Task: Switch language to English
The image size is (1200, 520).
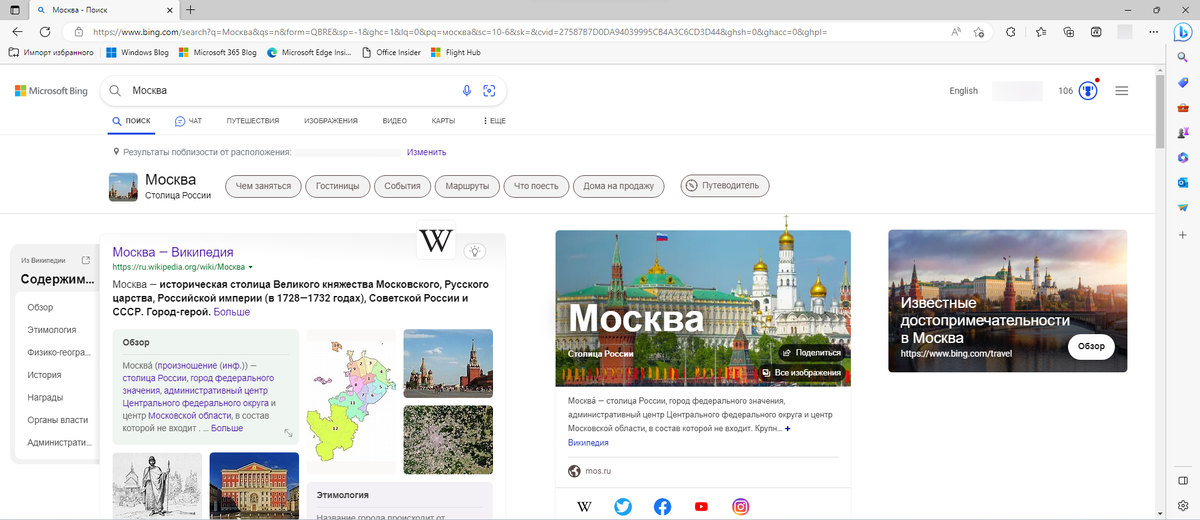Action: point(964,91)
